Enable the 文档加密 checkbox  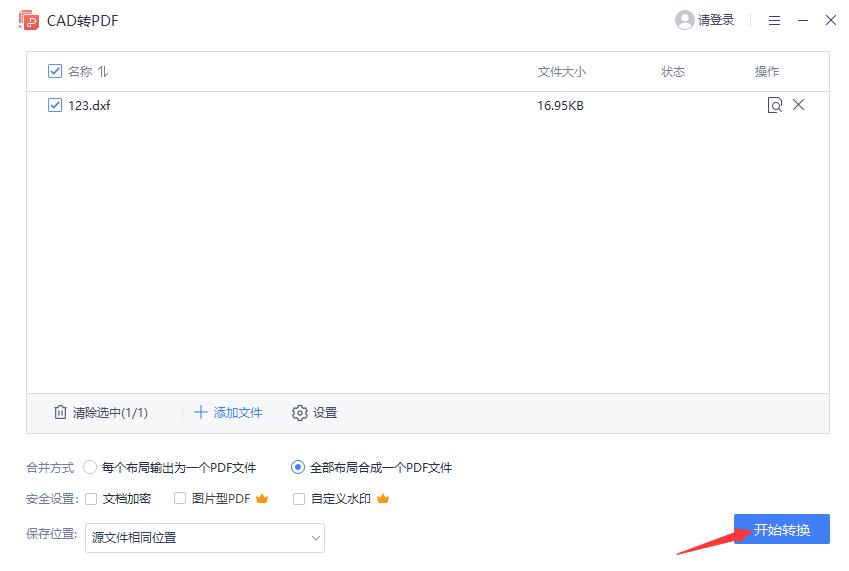[91, 498]
